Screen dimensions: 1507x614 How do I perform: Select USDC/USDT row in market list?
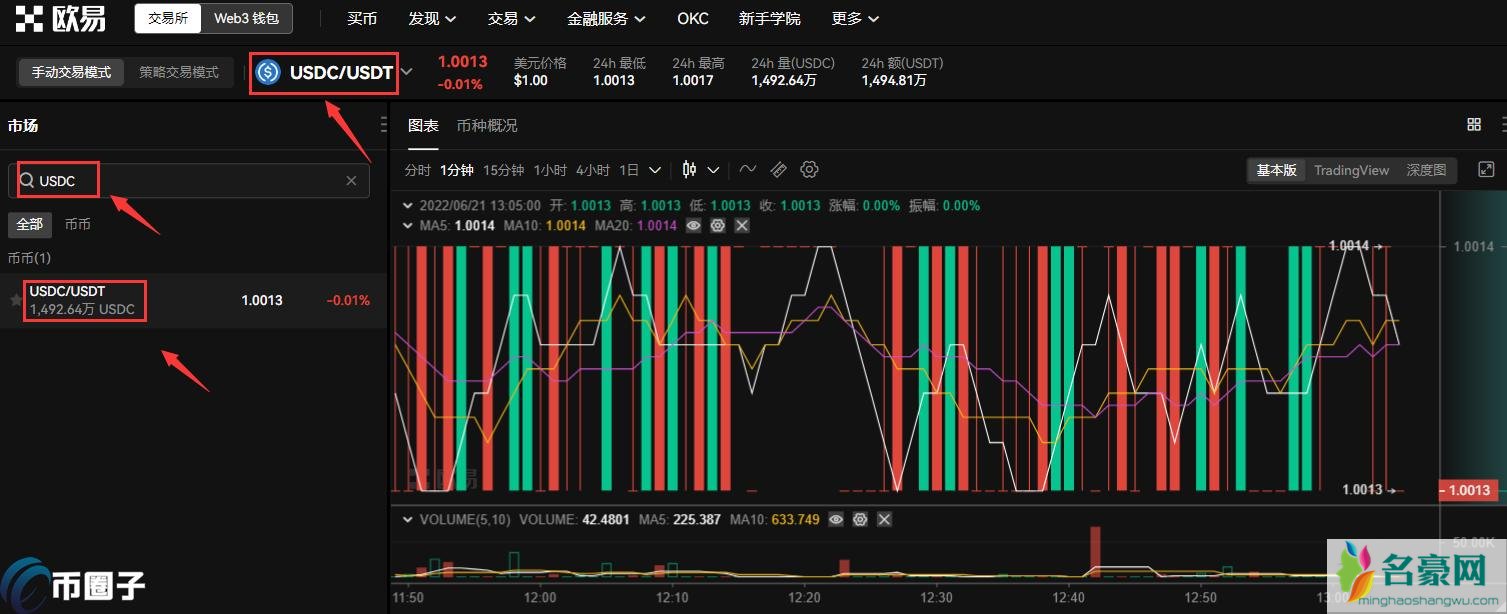coord(193,300)
